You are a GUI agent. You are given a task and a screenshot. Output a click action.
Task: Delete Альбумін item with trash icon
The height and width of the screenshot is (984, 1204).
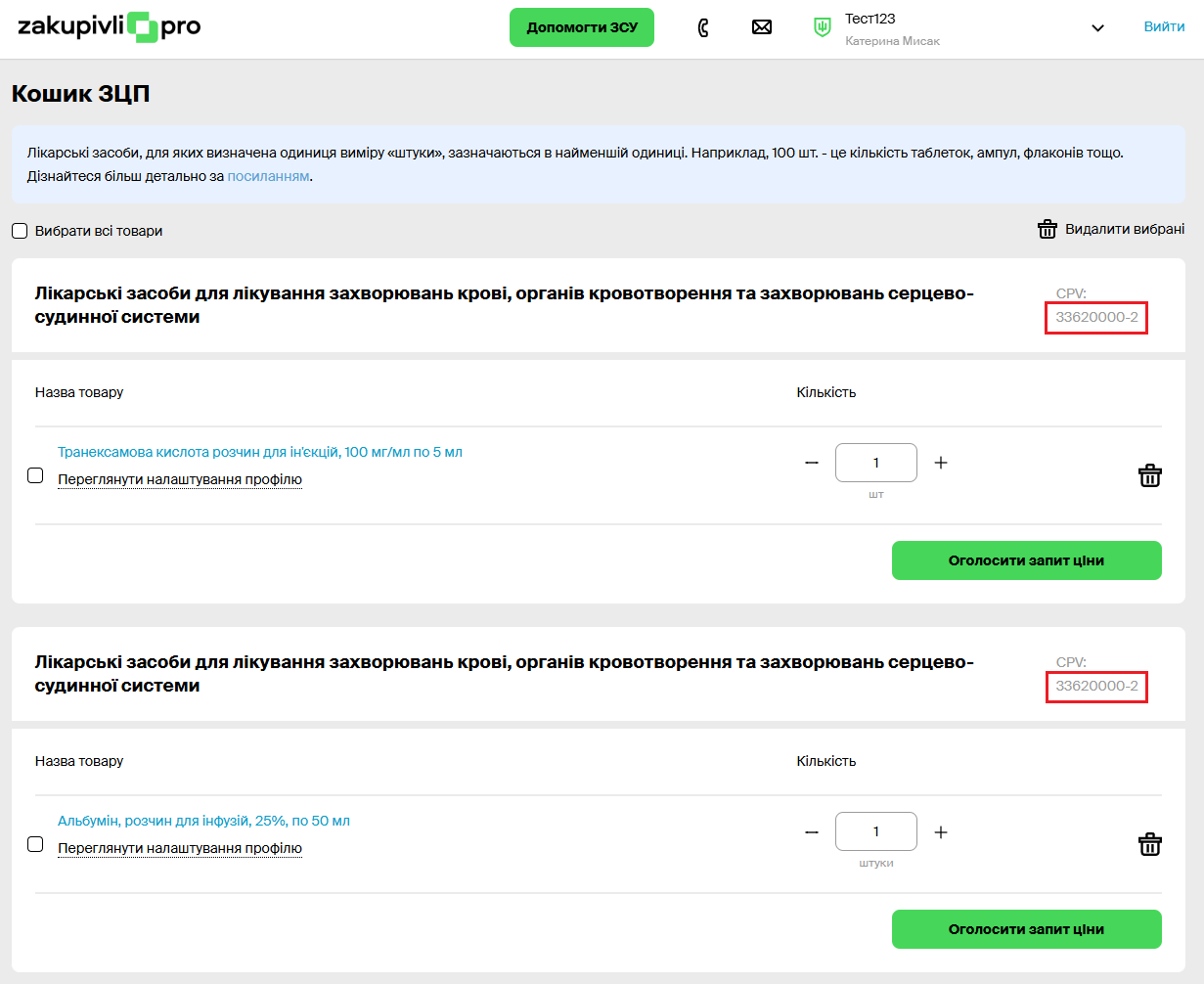[1149, 845]
